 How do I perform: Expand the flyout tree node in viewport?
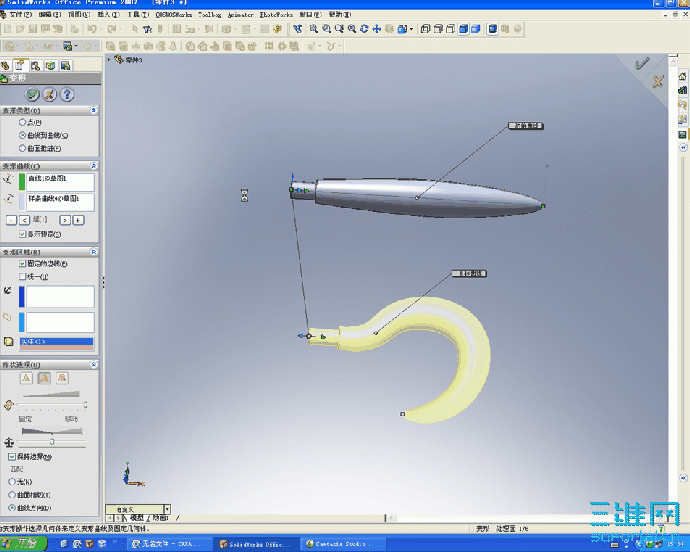[109, 59]
